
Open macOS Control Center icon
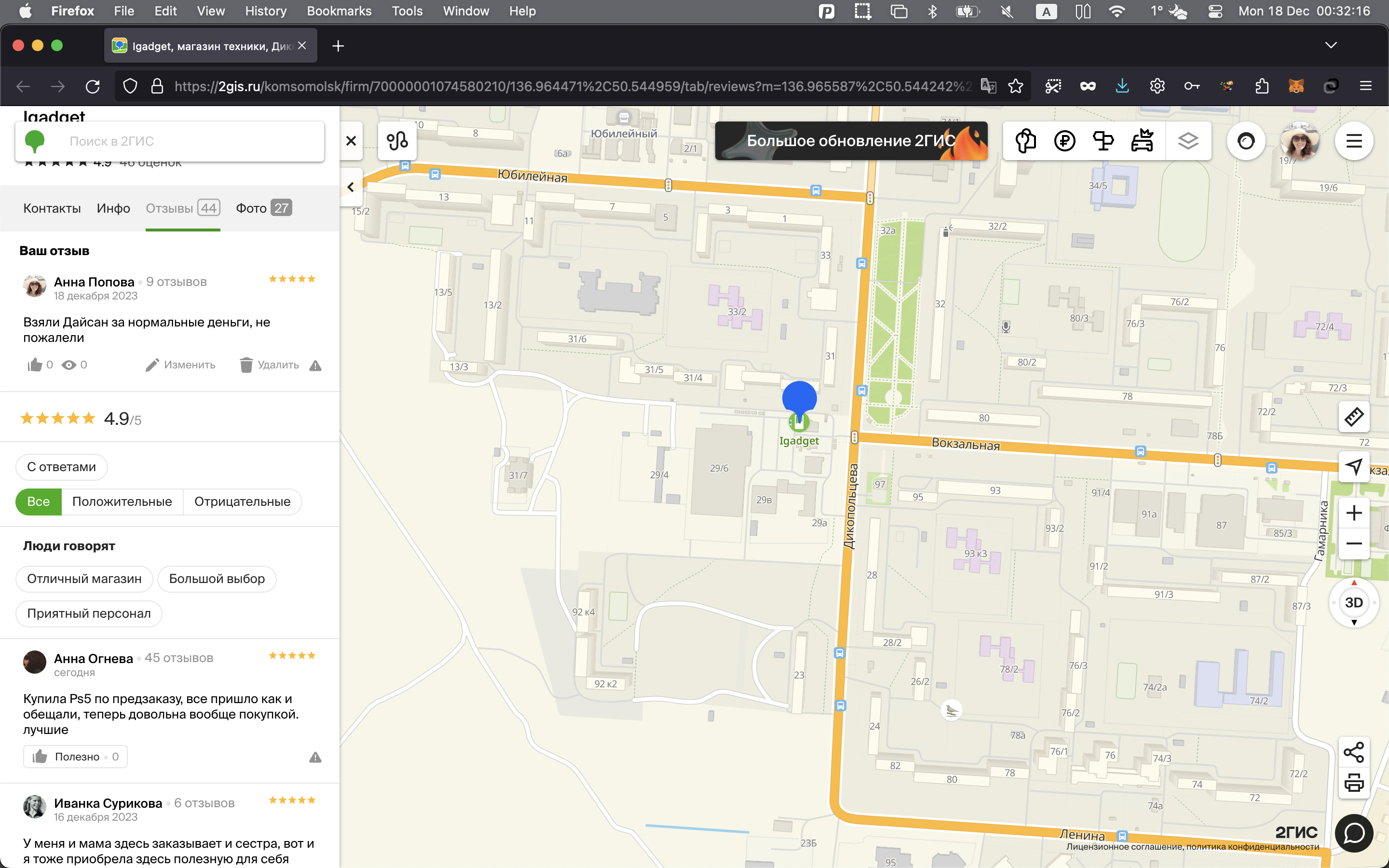click(1215, 11)
